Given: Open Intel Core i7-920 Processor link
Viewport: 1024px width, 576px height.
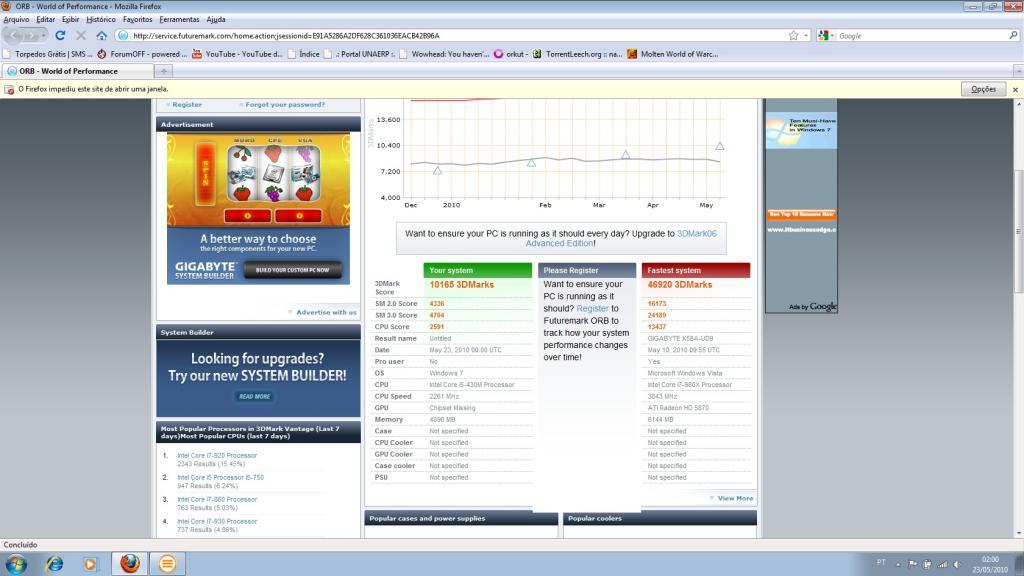Looking at the screenshot, I should tap(217, 455).
